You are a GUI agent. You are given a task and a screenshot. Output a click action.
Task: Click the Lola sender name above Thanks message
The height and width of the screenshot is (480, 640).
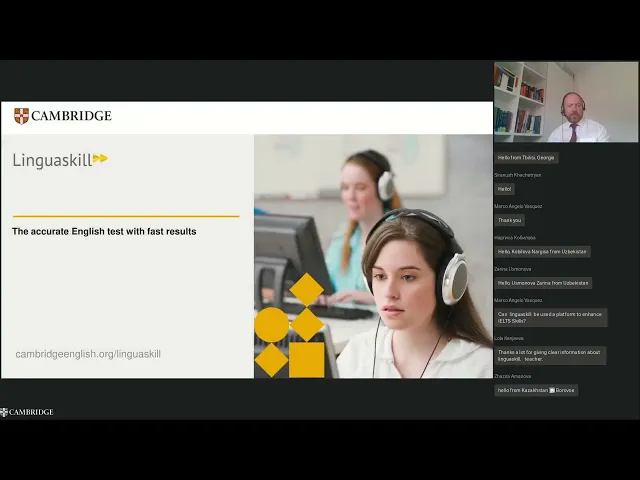509,338
